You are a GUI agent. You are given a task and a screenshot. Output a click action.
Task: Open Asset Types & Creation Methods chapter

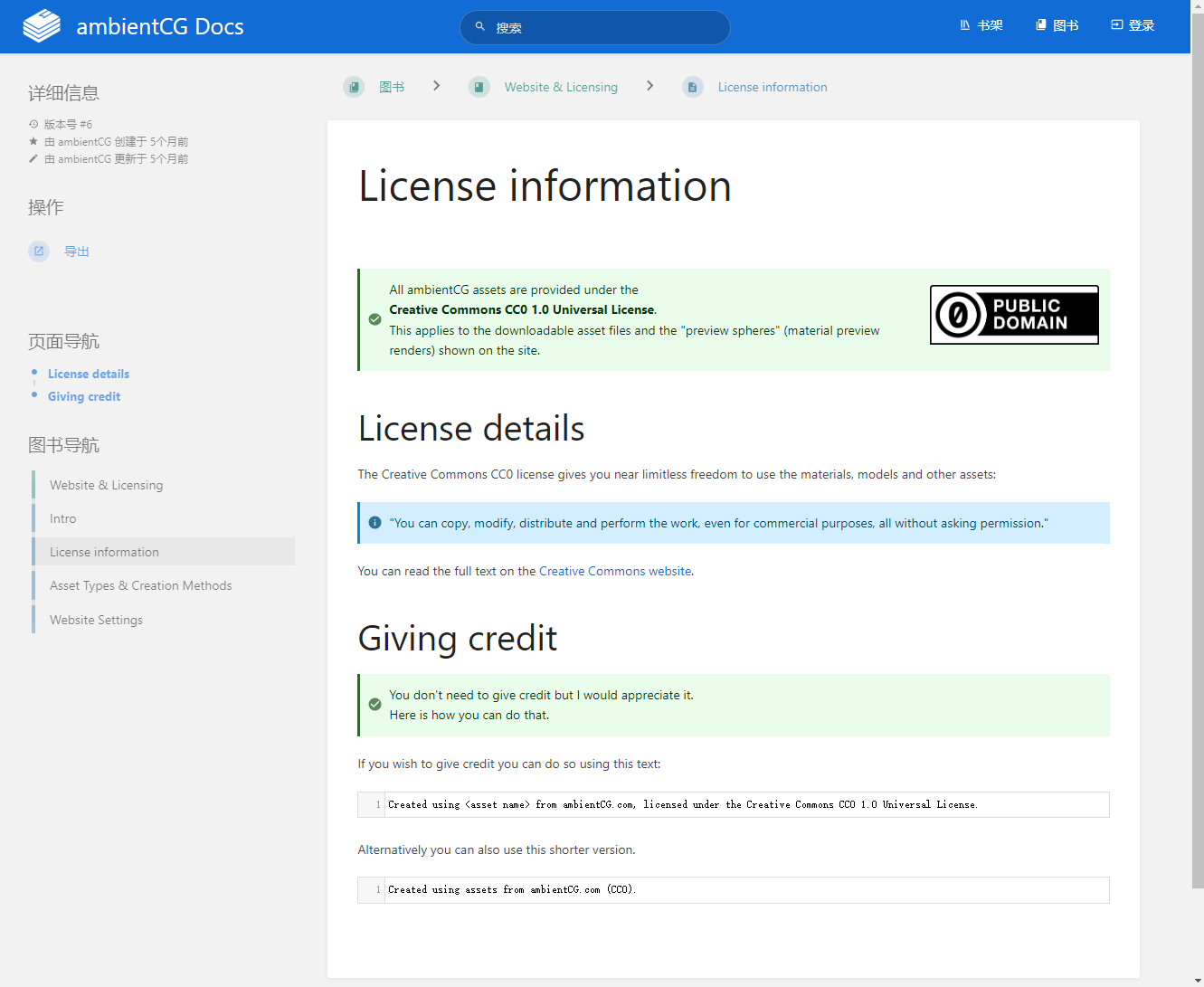click(x=163, y=585)
